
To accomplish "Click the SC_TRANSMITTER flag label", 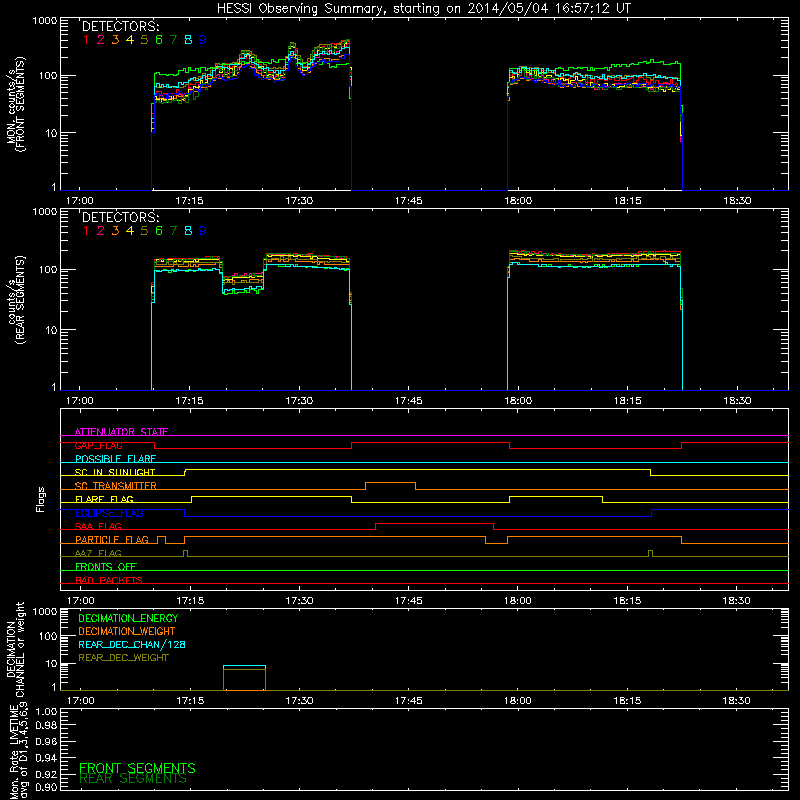I will 116,486.
